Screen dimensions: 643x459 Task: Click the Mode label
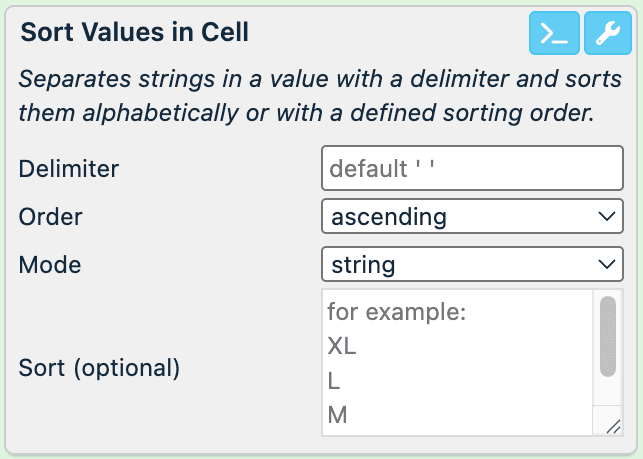point(50,265)
